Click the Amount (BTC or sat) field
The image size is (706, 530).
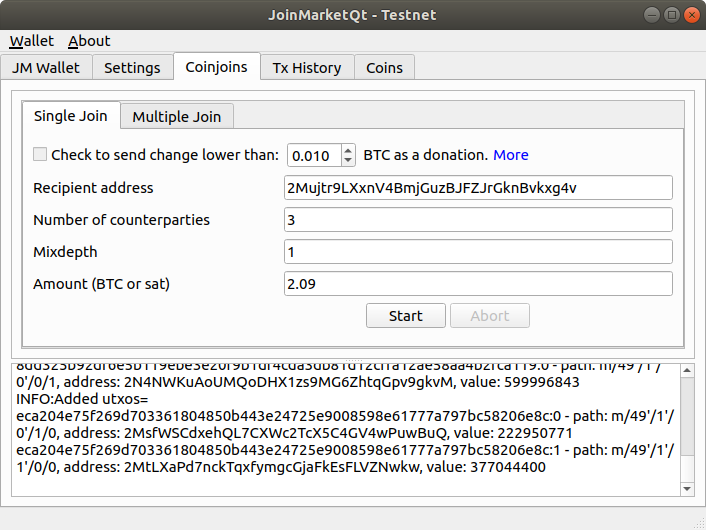pyautogui.click(x=478, y=284)
